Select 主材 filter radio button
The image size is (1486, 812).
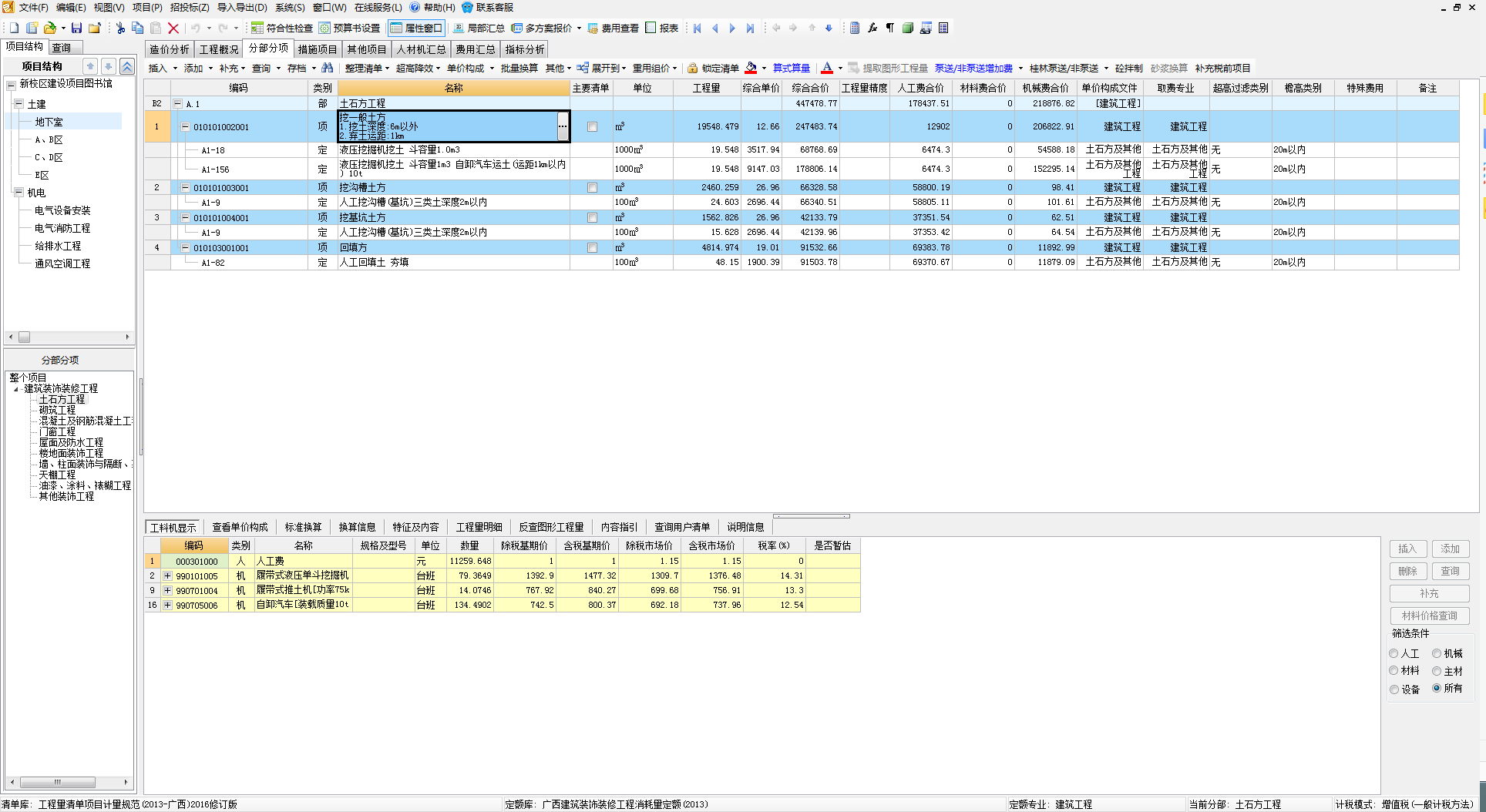click(x=1437, y=671)
